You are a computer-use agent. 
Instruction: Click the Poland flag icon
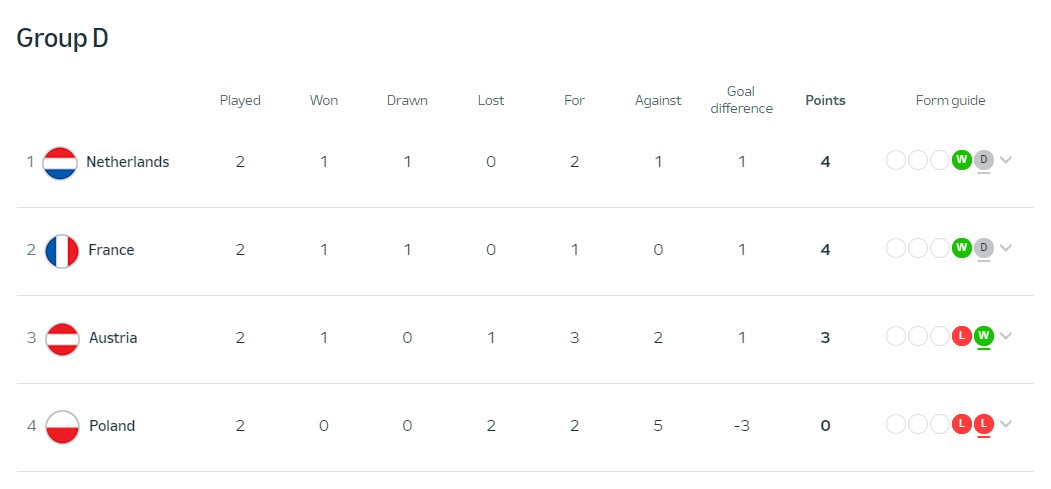point(62,427)
